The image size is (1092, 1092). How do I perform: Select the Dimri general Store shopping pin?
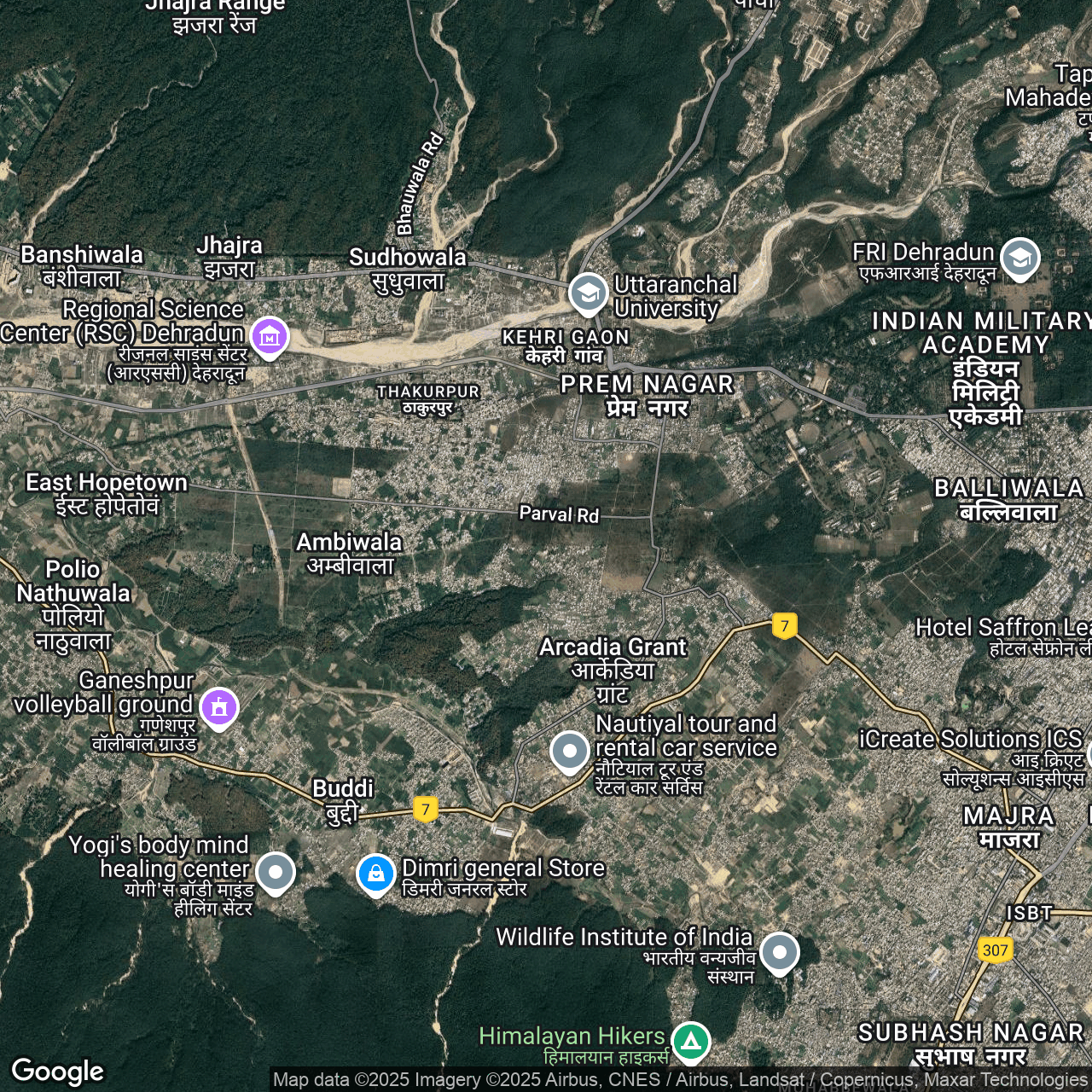point(375,873)
